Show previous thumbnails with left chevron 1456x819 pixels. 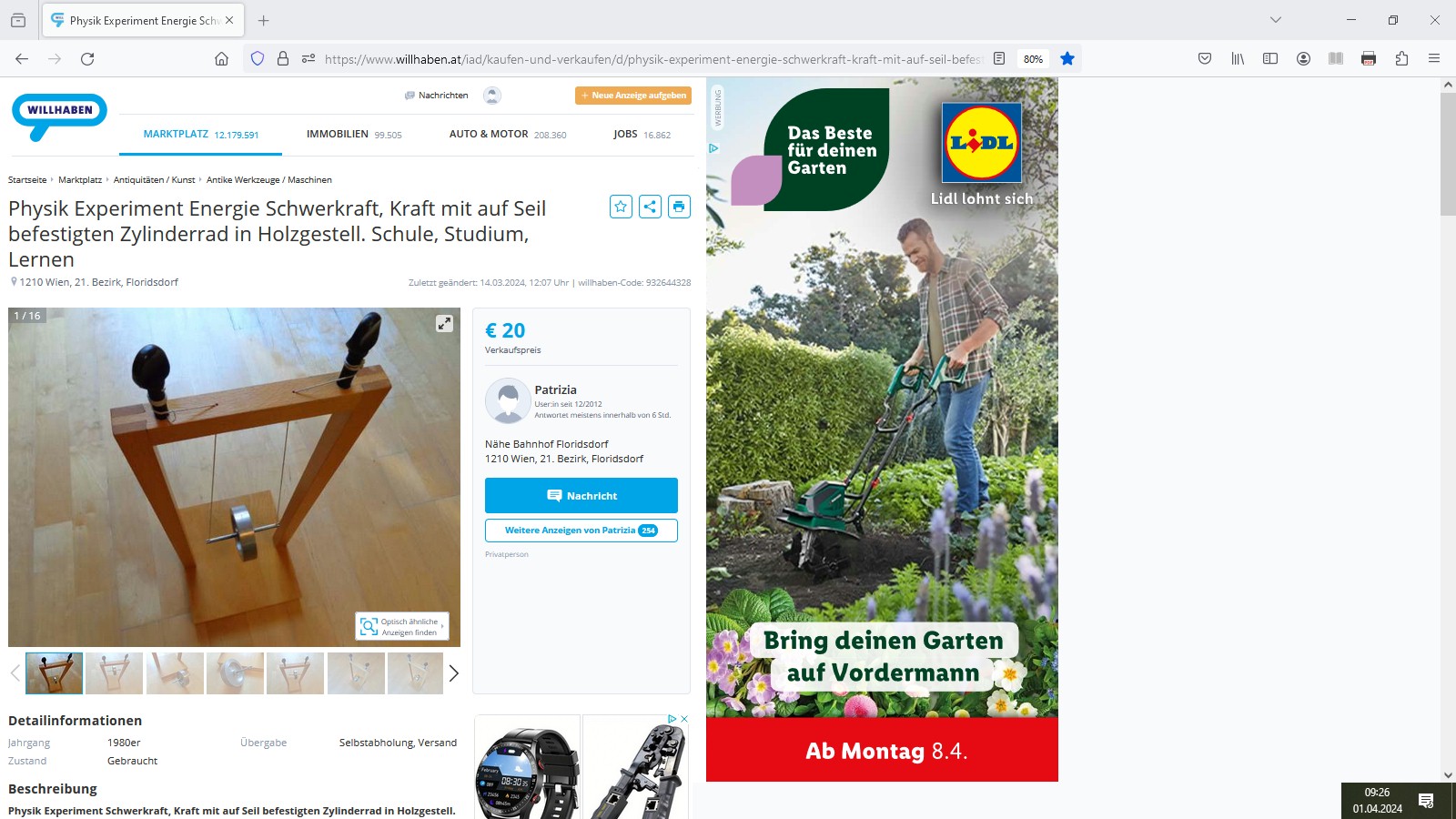click(15, 673)
